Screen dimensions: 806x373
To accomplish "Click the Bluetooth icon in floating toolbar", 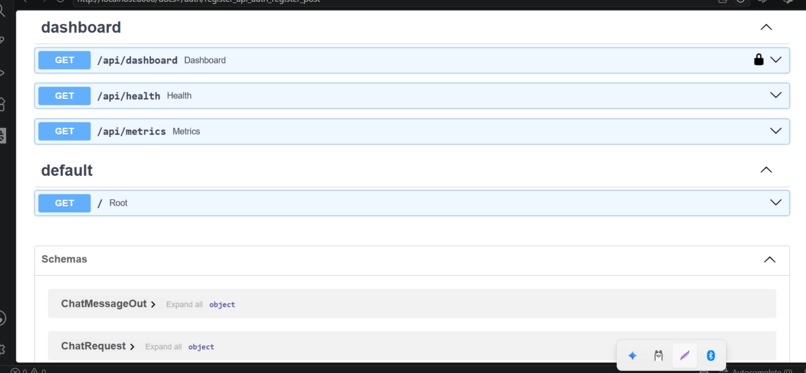I will (710, 356).
